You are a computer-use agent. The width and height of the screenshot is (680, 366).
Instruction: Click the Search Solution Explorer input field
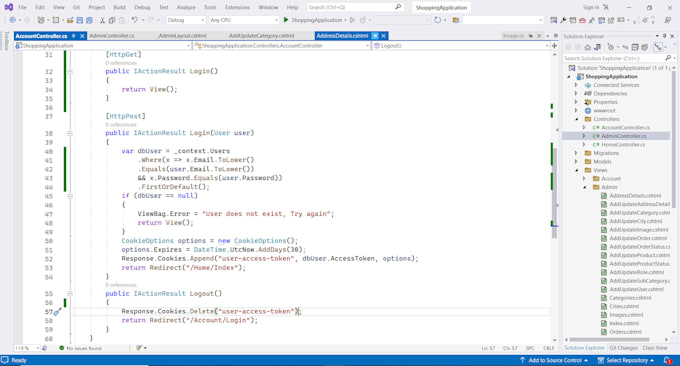tap(613, 58)
